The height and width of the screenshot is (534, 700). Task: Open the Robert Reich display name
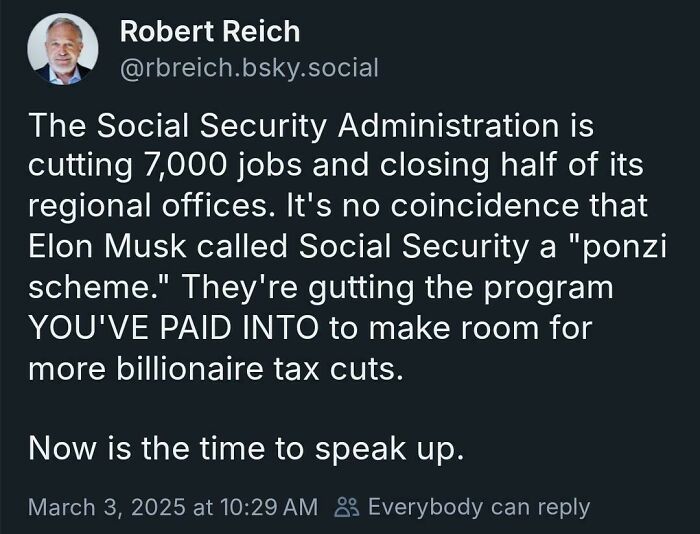tap(209, 31)
